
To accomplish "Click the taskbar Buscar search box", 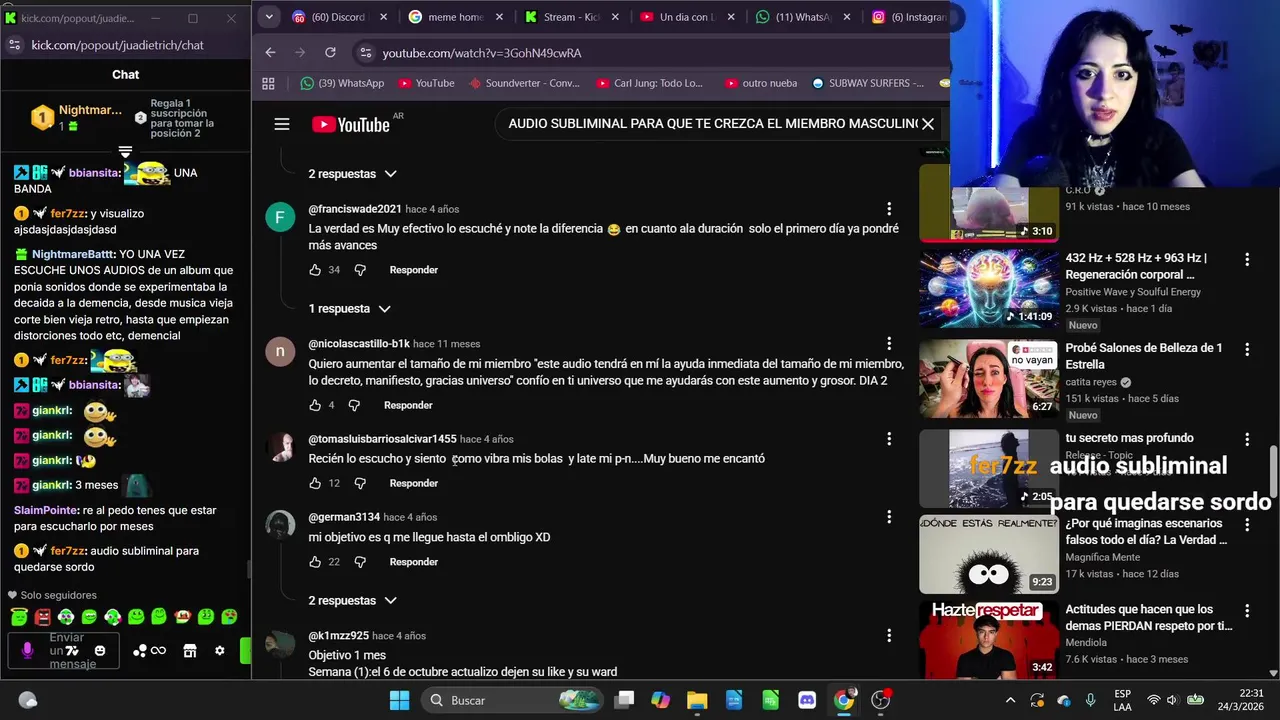I will click(x=512, y=700).
